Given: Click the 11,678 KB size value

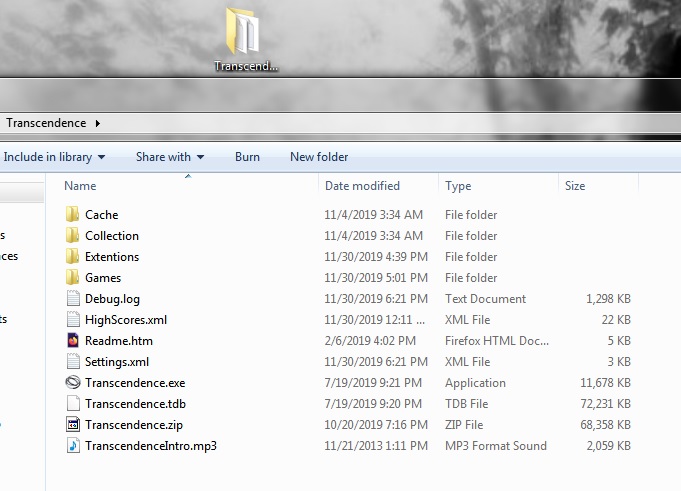Looking at the screenshot, I should pyautogui.click(x=605, y=382).
